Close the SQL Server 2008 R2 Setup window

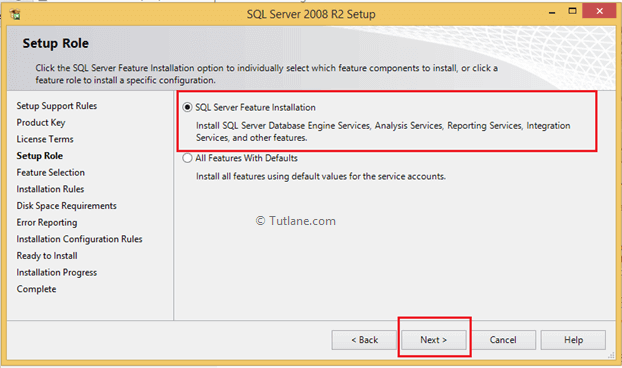click(x=599, y=11)
